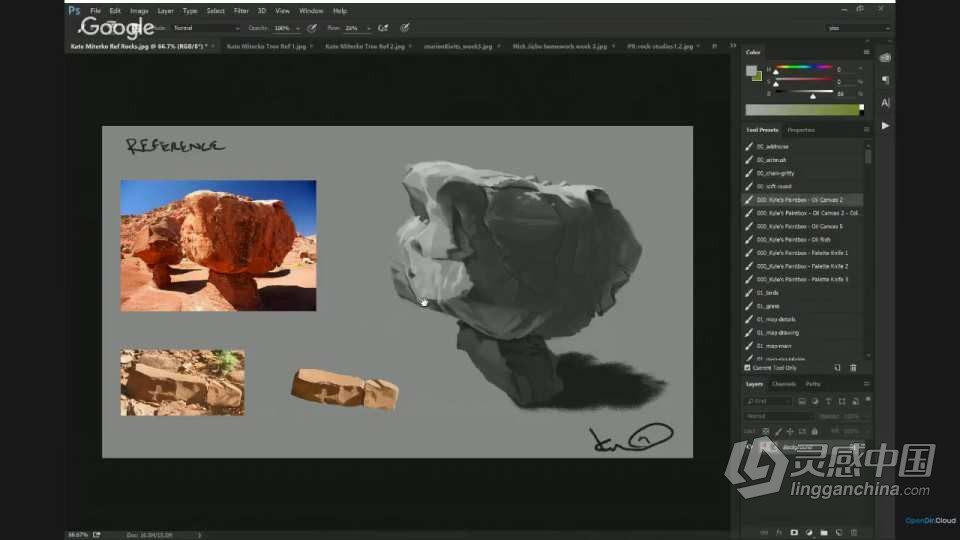Open the Actions play icon in dock

click(885, 126)
